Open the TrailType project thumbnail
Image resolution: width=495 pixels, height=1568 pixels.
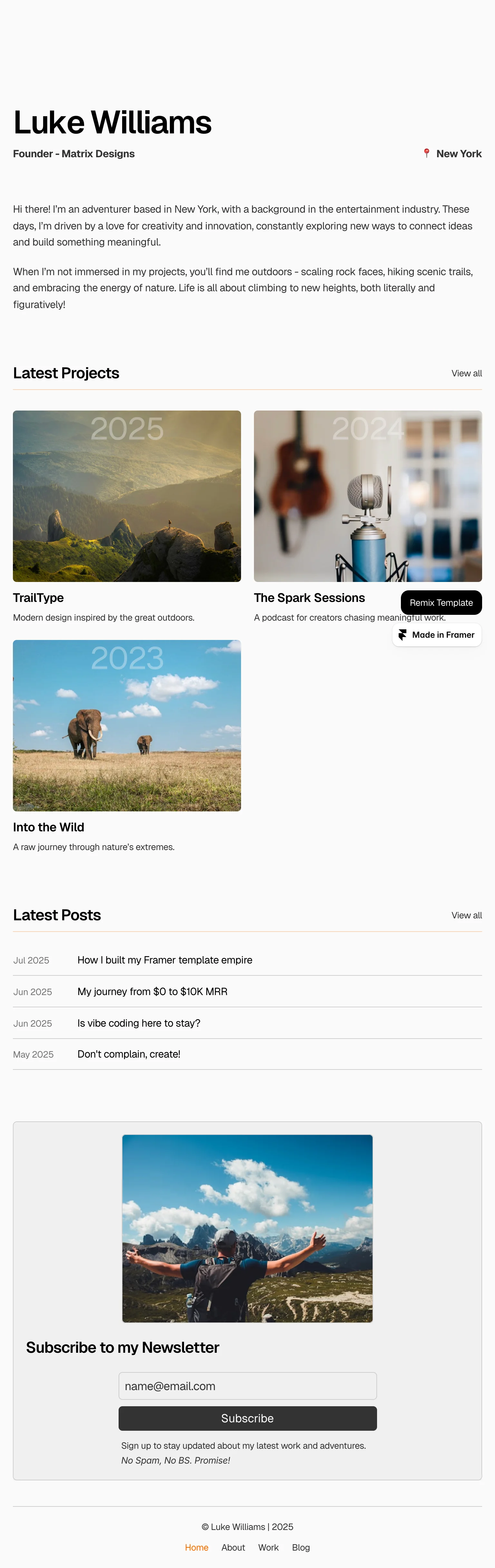(x=127, y=496)
